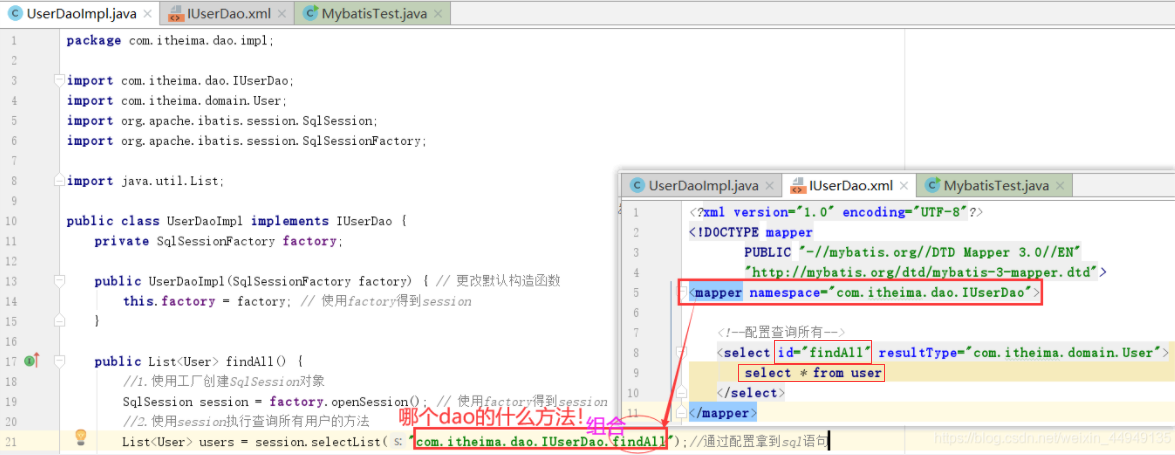The width and height of the screenshot is (1175, 455).
Task: Click the closing fold marker at line 15
Action: pos(60,322)
